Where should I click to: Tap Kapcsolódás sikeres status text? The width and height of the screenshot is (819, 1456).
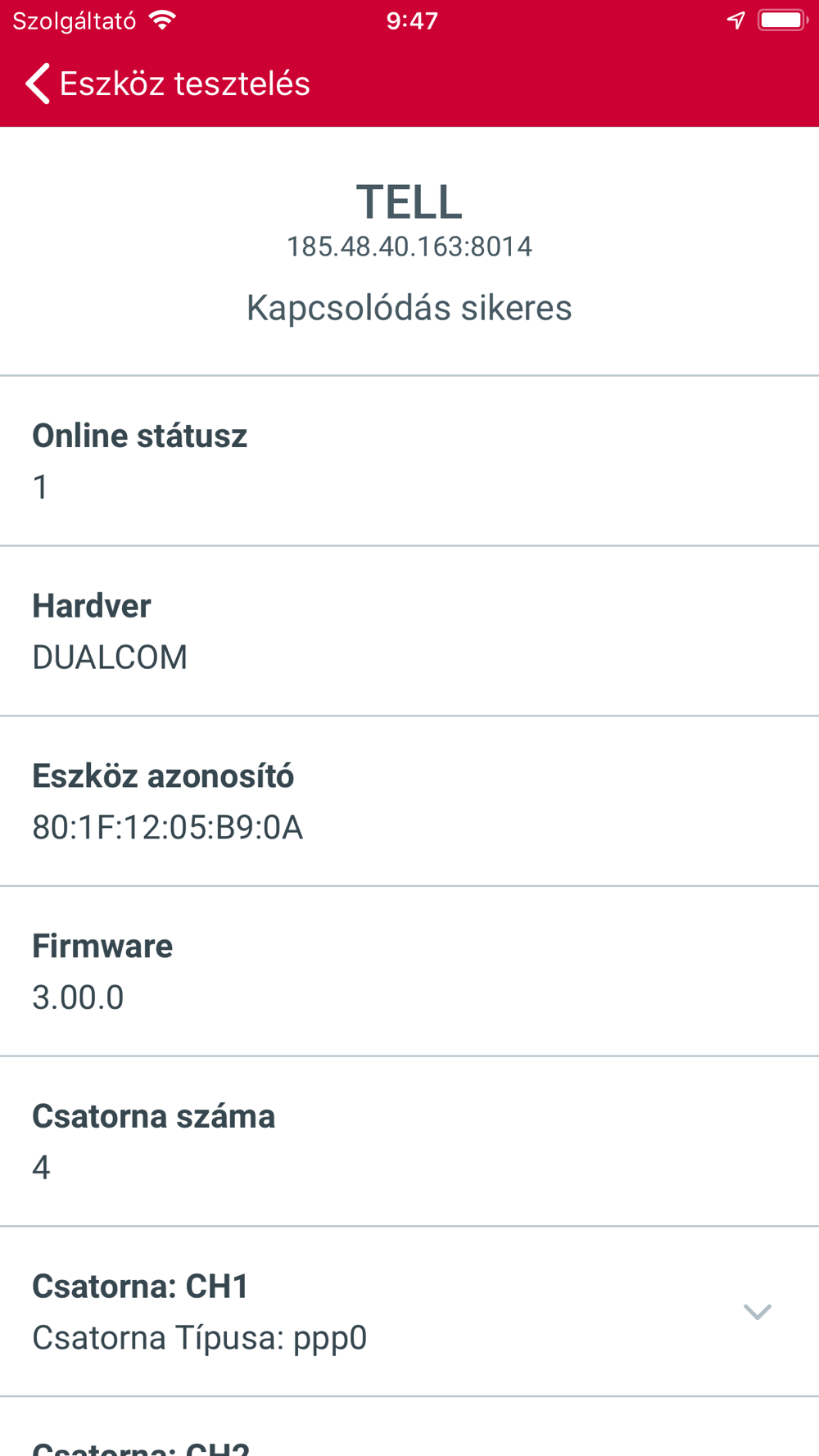click(409, 309)
